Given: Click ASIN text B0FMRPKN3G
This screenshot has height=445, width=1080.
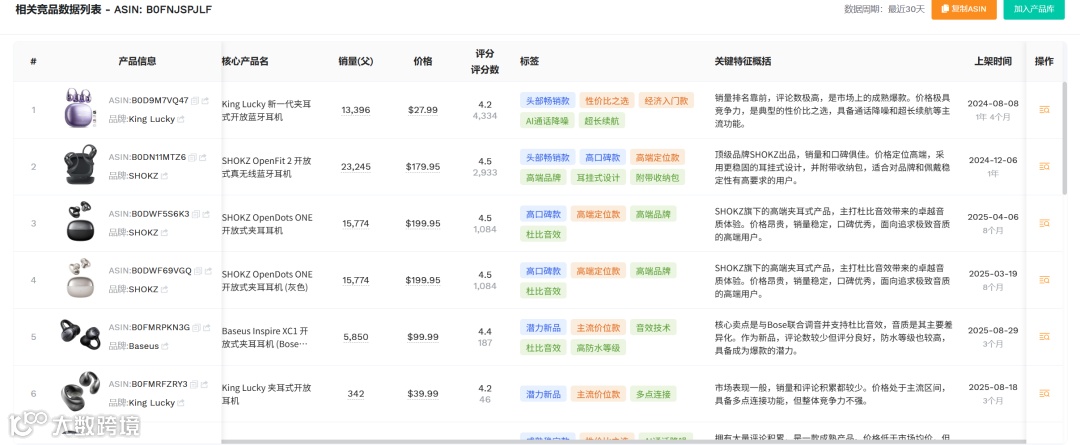Looking at the screenshot, I should tap(160, 327).
